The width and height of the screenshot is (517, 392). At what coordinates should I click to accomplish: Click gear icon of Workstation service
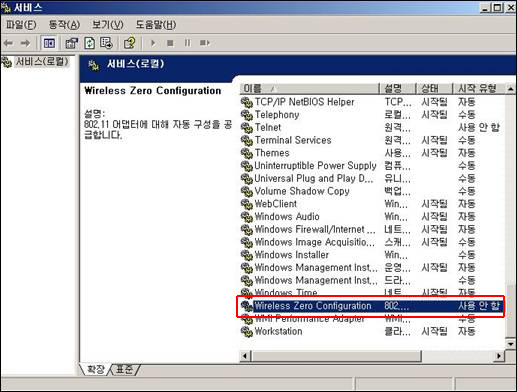click(x=247, y=332)
